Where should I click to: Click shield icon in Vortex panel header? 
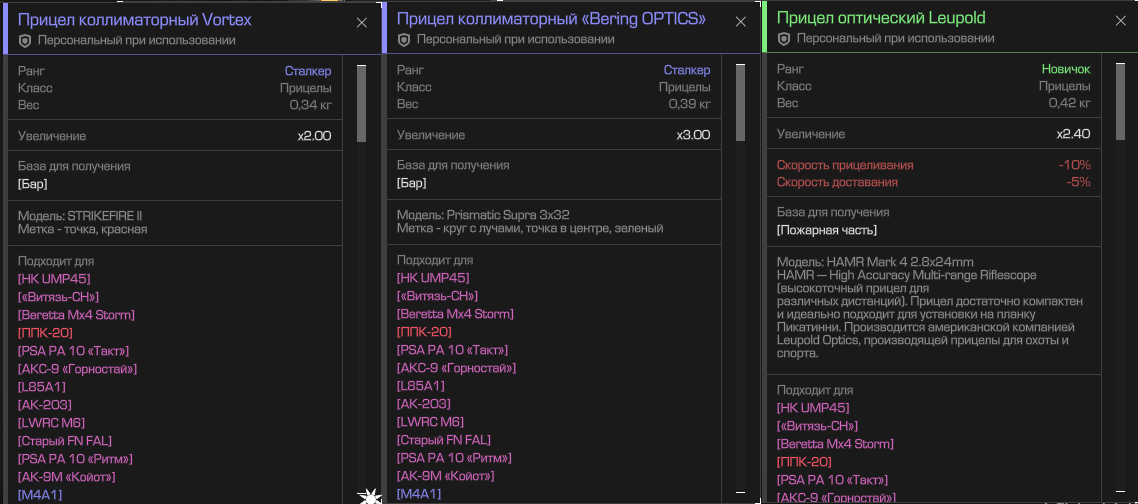[25, 41]
